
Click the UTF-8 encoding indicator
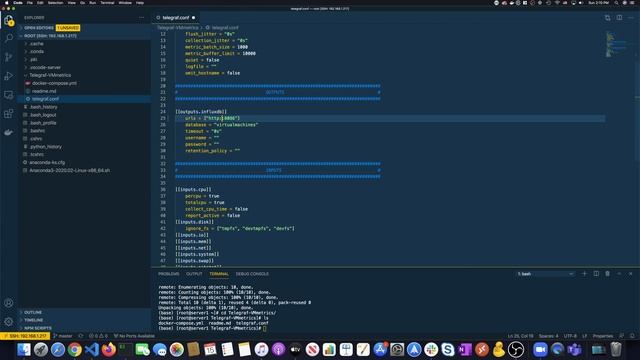(x=570, y=336)
